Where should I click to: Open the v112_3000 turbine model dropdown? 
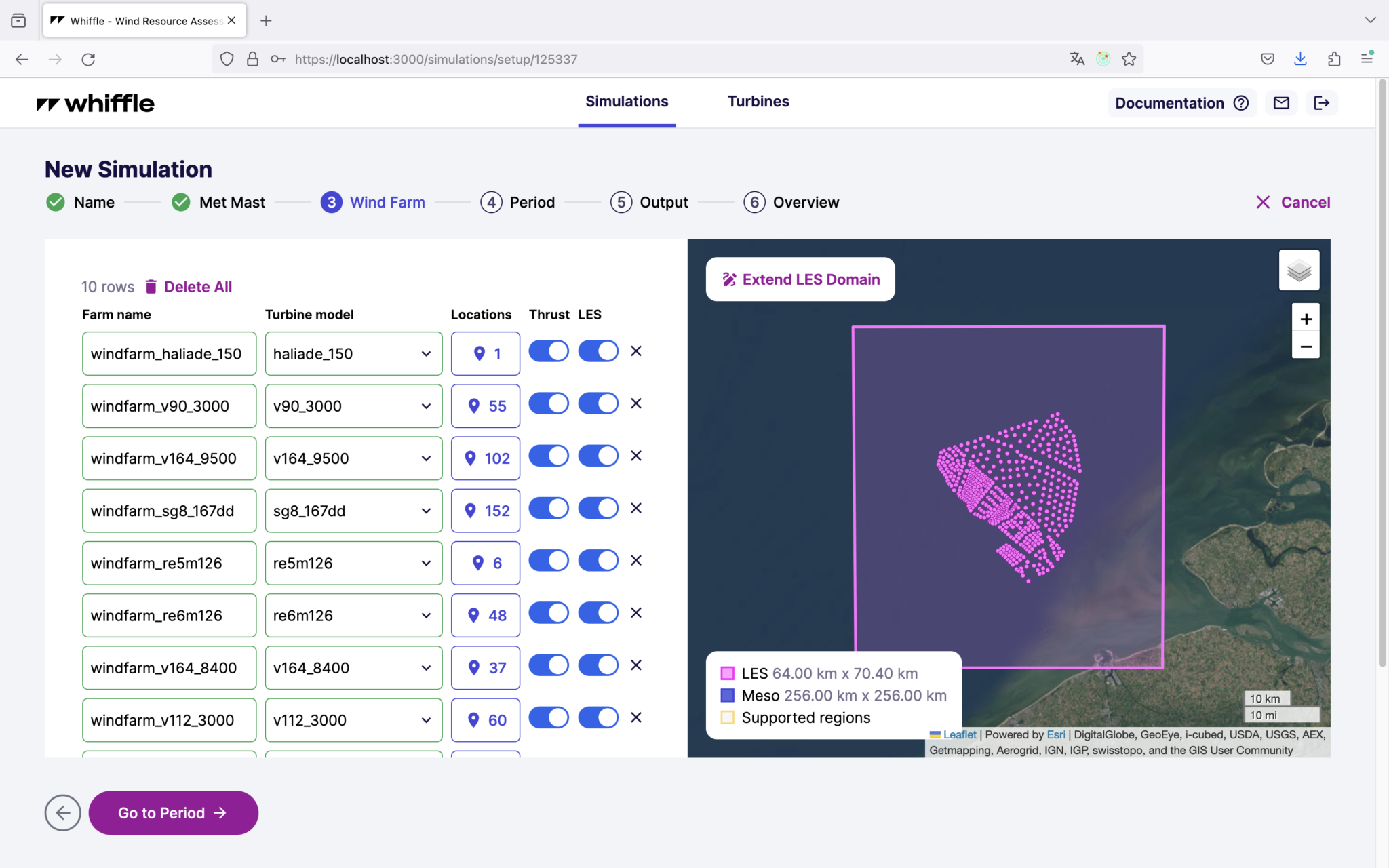tap(353, 719)
